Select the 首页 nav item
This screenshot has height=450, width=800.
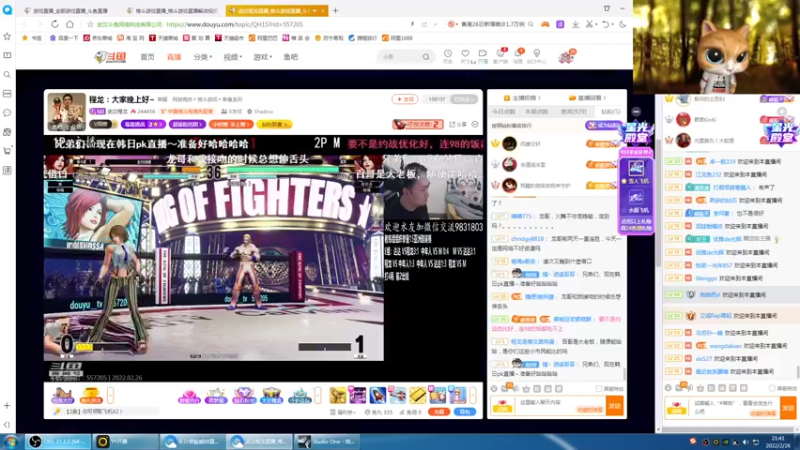click(x=147, y=57)
